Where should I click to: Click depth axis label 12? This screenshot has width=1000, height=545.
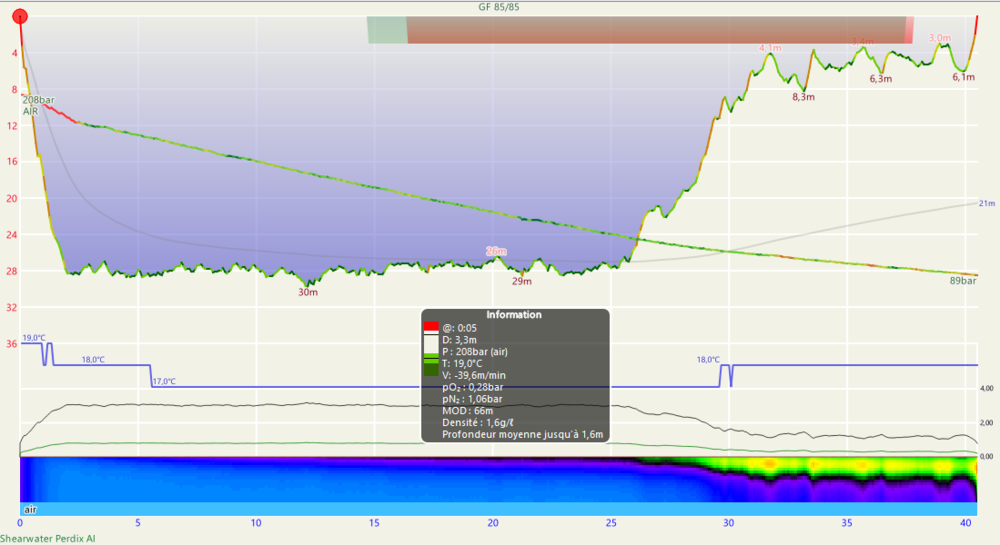pyautogui.click(x=12, y=126)
